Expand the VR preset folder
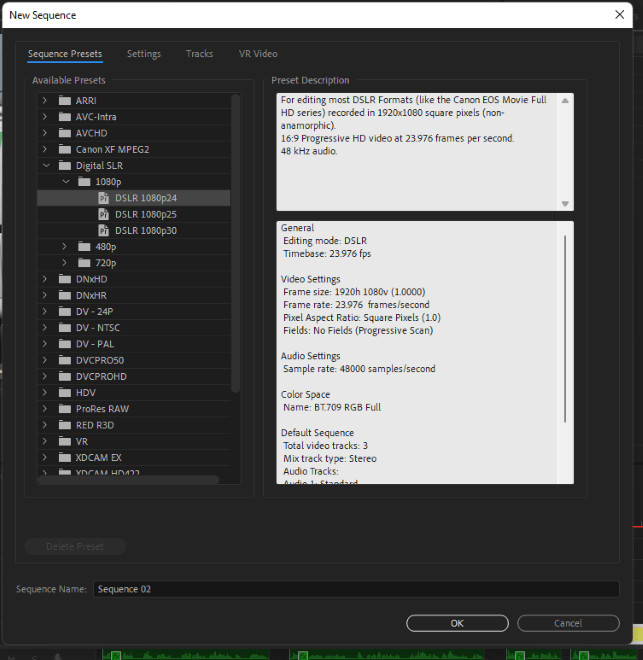 coord(45,442)
